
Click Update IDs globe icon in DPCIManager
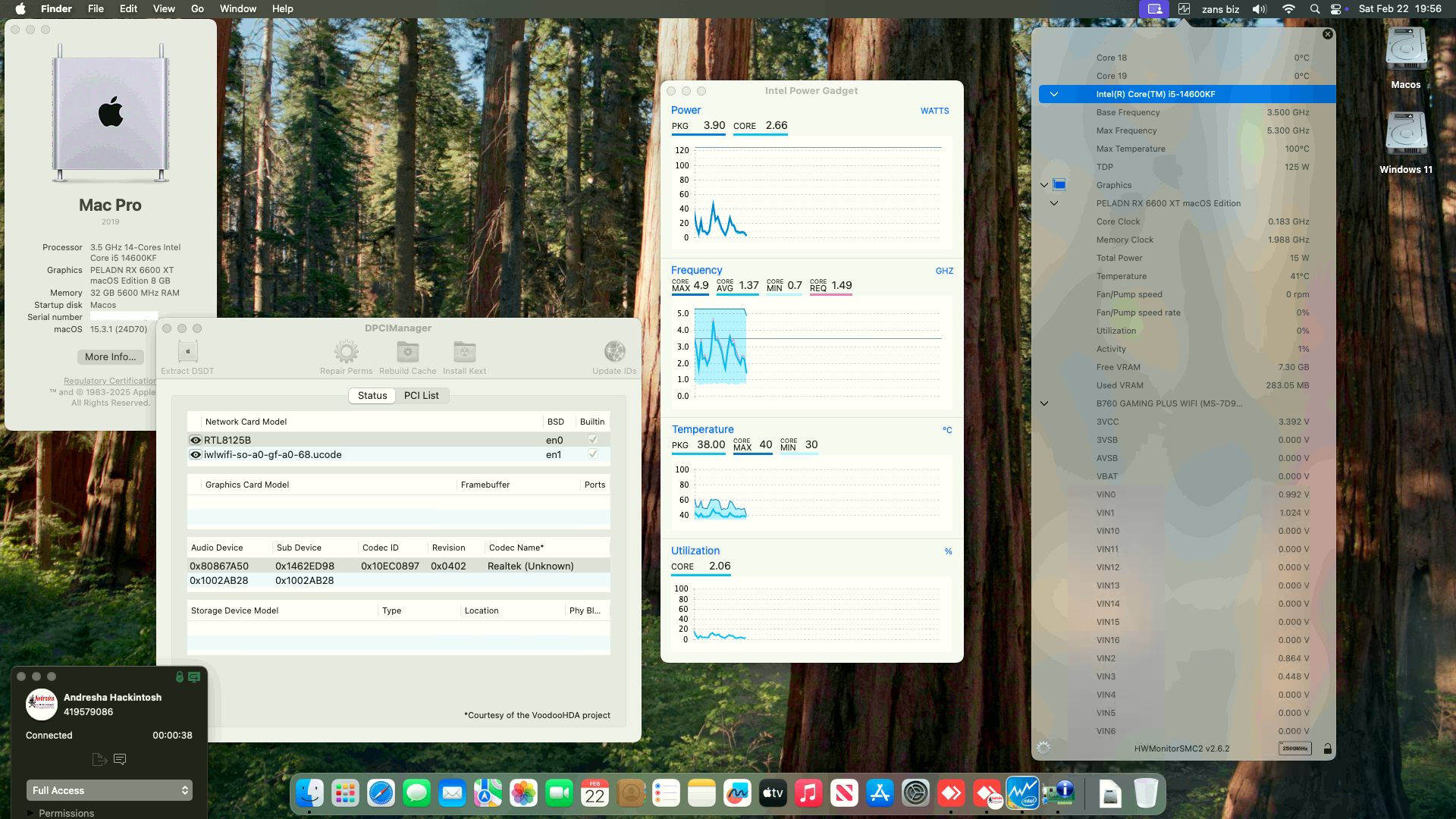614,351
